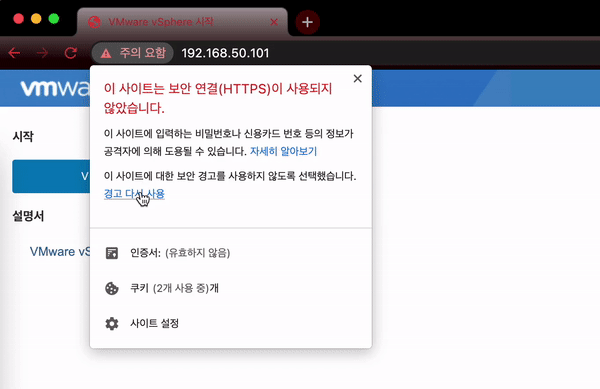The height and width of the screenshot is (389, 600).
Task: Open 인증서 (유효하지 않음) certificate details
Action: (231, 253)
